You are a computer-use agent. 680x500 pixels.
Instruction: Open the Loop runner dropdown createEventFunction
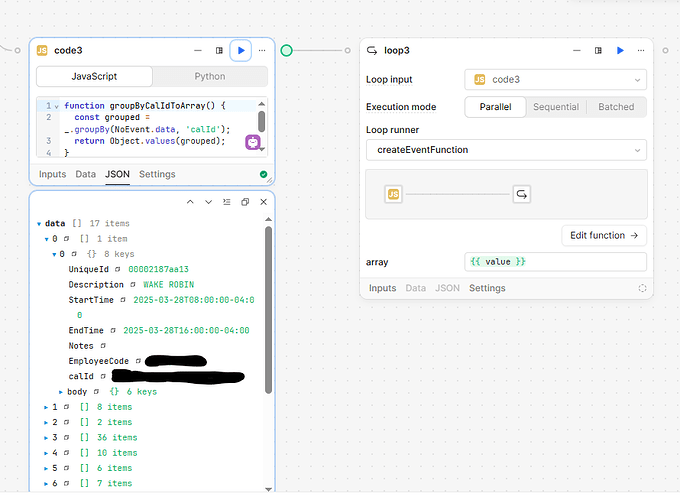coord(507,150)
